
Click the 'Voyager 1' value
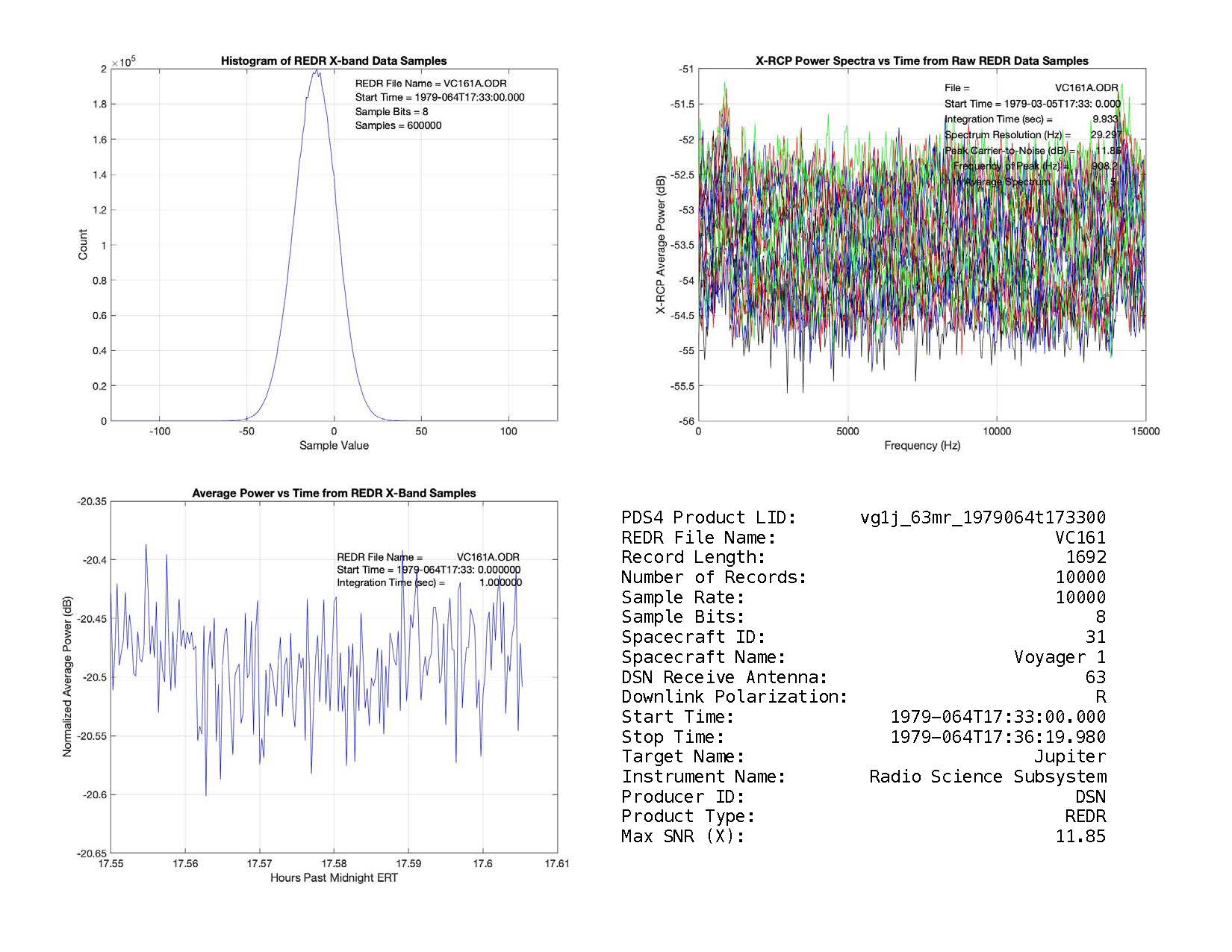pyautogui.click(x=1060, y=657)
